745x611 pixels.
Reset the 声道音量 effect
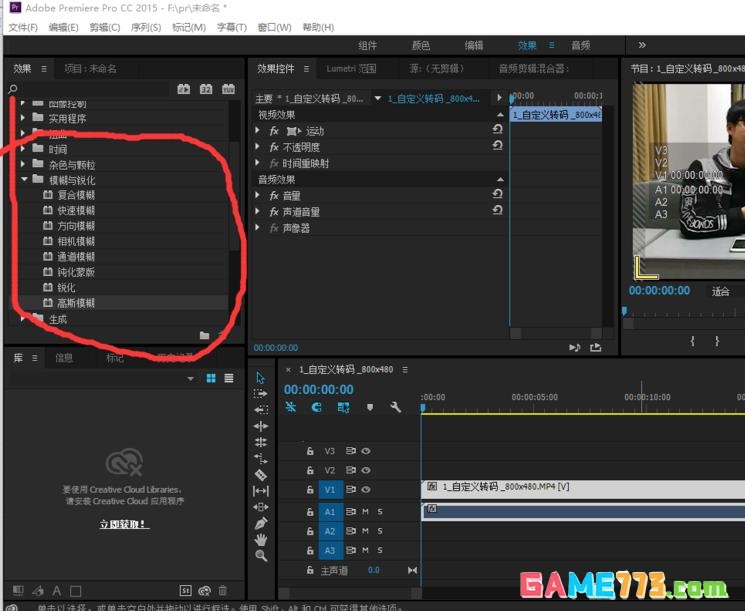coord(497,210)
